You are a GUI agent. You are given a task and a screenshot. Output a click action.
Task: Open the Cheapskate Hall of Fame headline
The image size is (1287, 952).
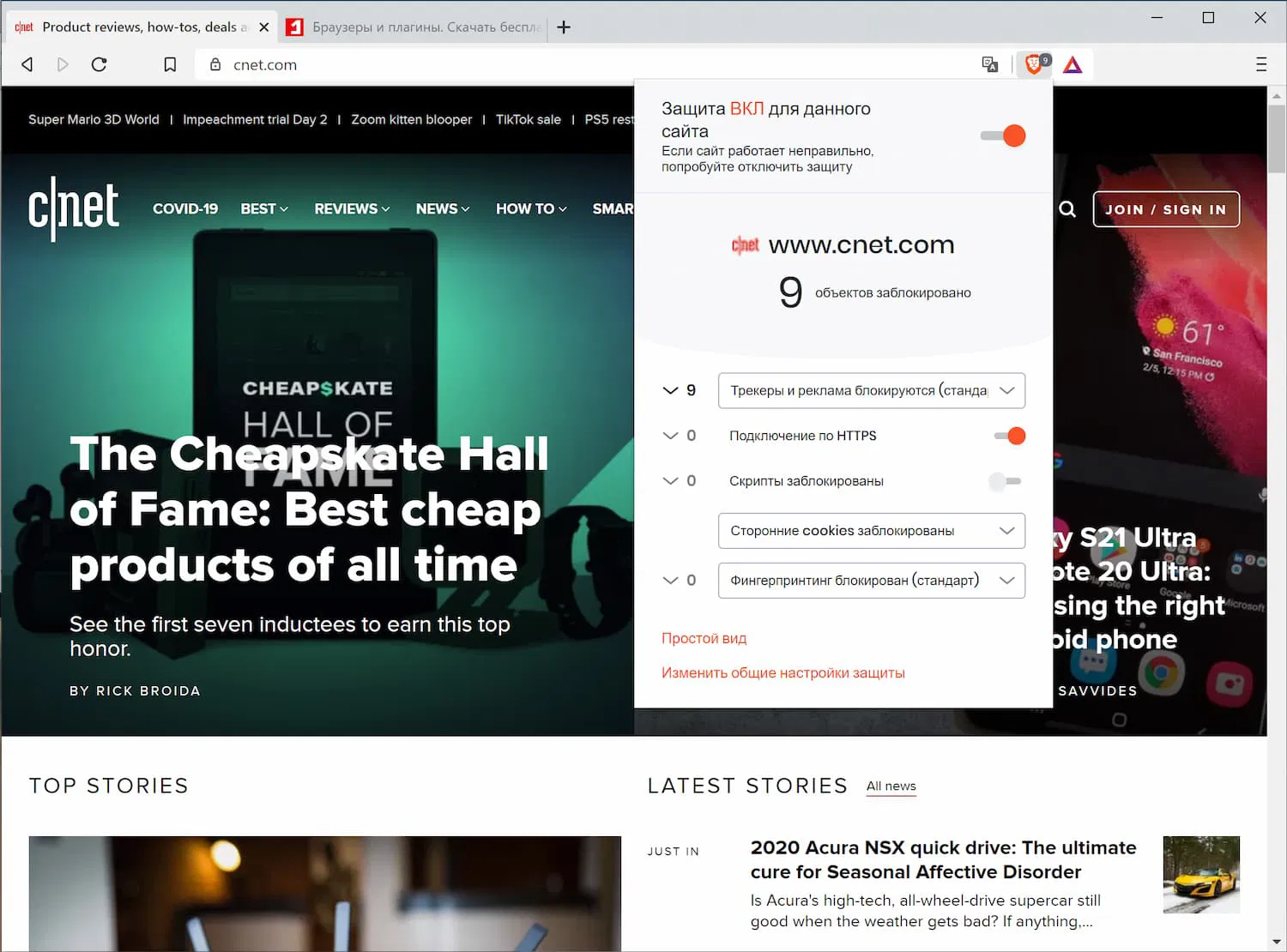click(x=309, y=509)
